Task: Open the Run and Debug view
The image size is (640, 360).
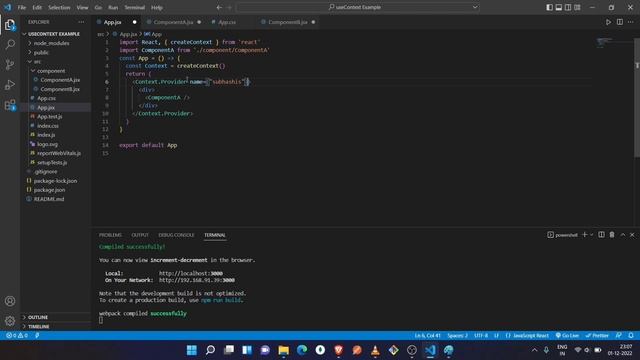Action: click(x=10, y=84)
